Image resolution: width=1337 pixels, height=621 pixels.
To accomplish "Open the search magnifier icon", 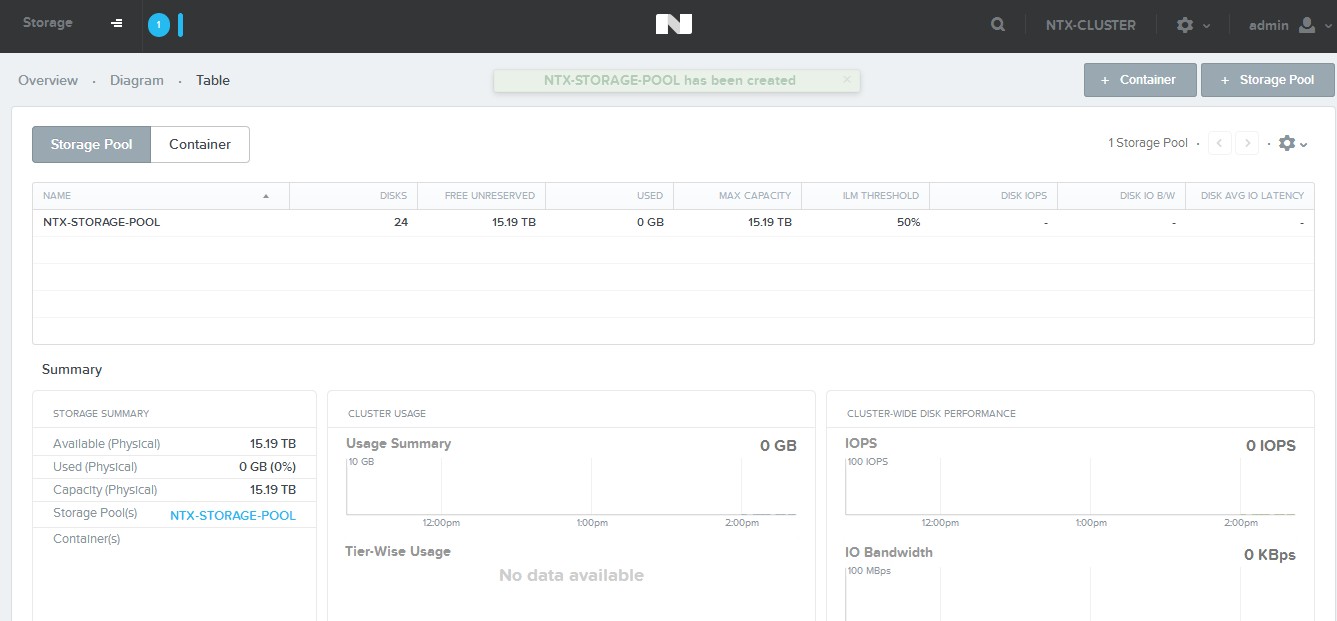I will click(x=998, y=25).
